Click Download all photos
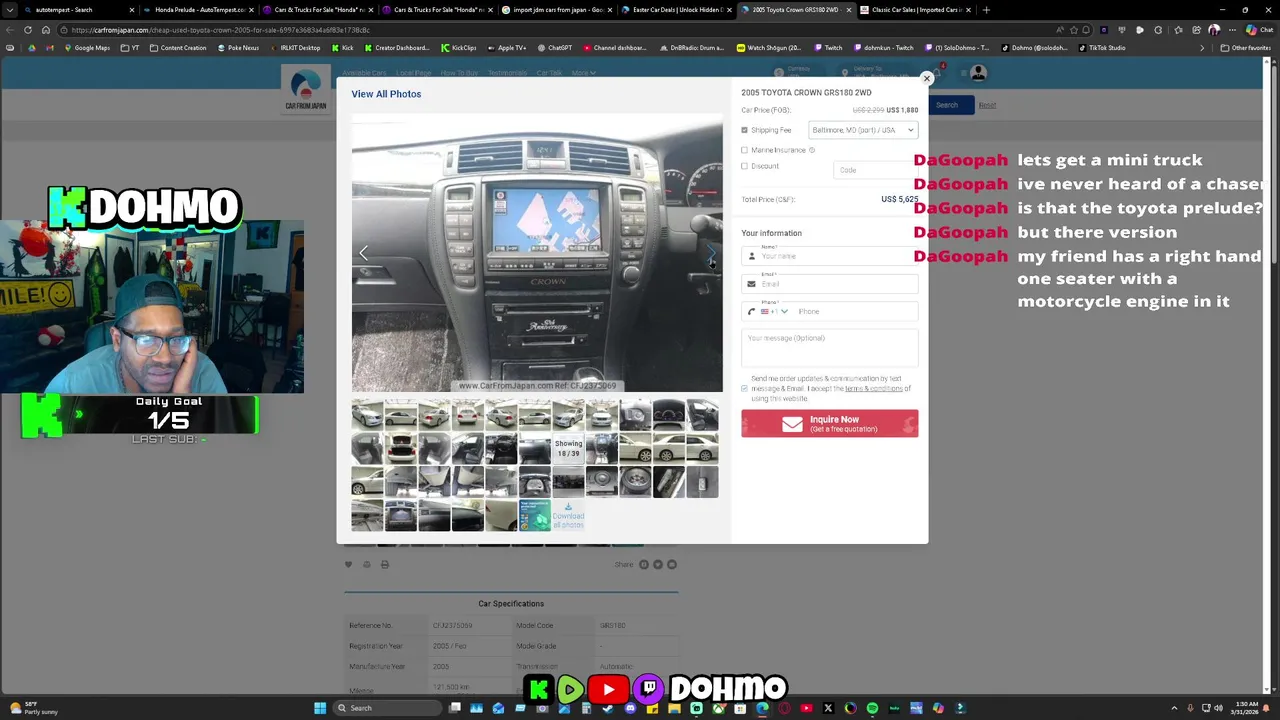1280x720 pixels. point(568,516)
